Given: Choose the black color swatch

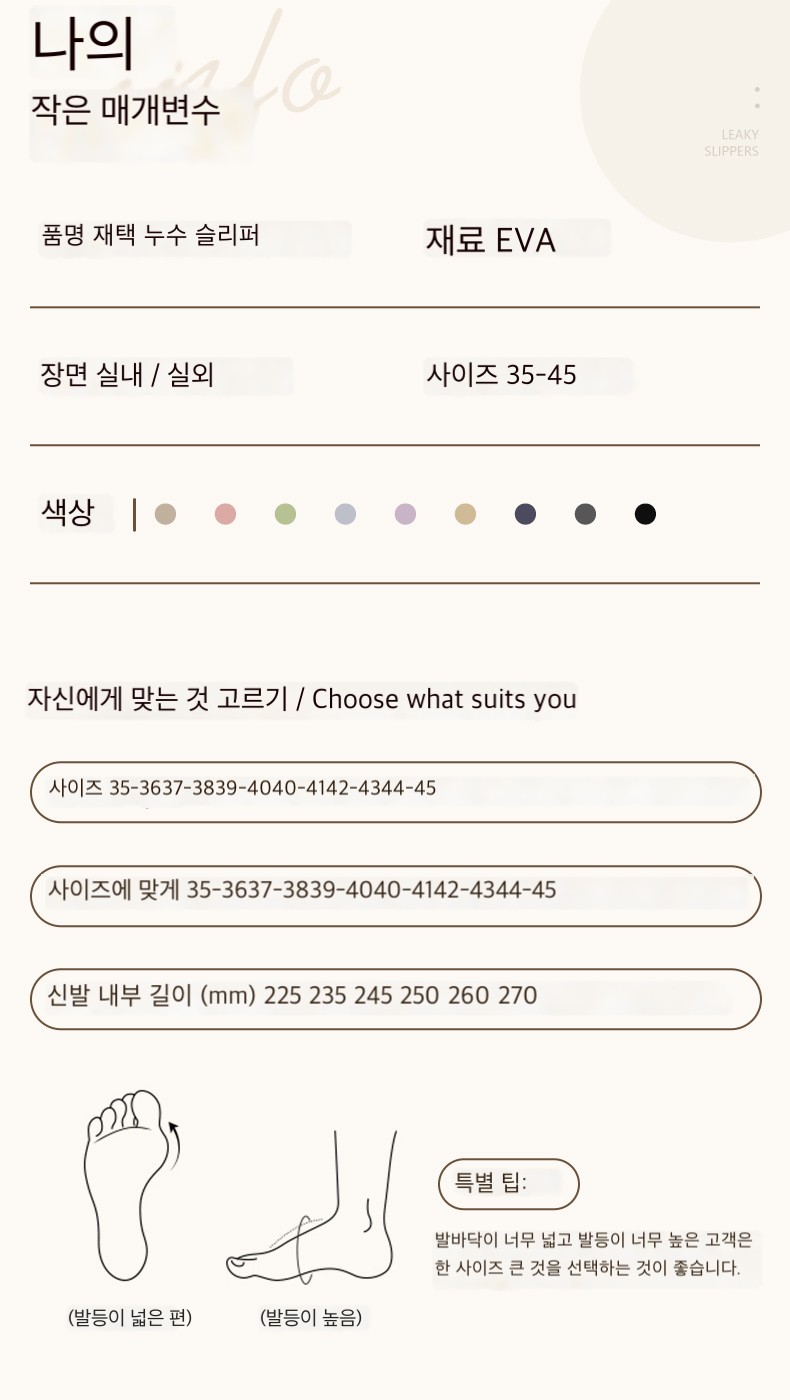Looking at the screenshot, I should point(645,514).
